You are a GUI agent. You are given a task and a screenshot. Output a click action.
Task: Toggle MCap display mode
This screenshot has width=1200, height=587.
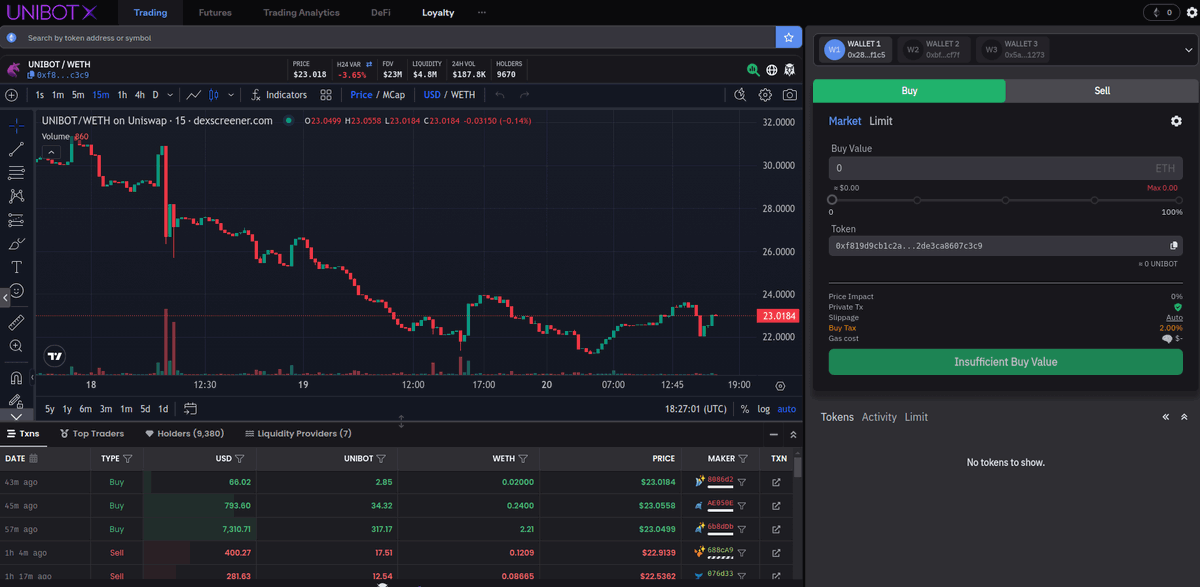[x=394, y=95]
